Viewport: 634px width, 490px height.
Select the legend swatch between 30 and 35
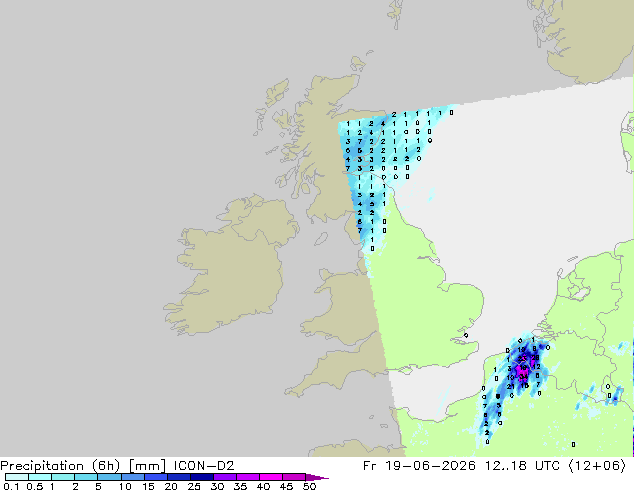pos(224,477)
